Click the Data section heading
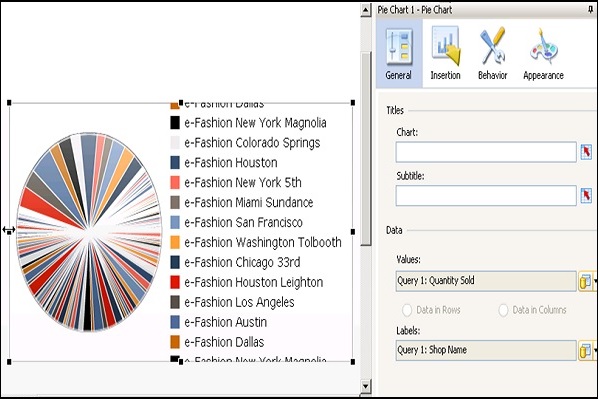 [394, 230]
